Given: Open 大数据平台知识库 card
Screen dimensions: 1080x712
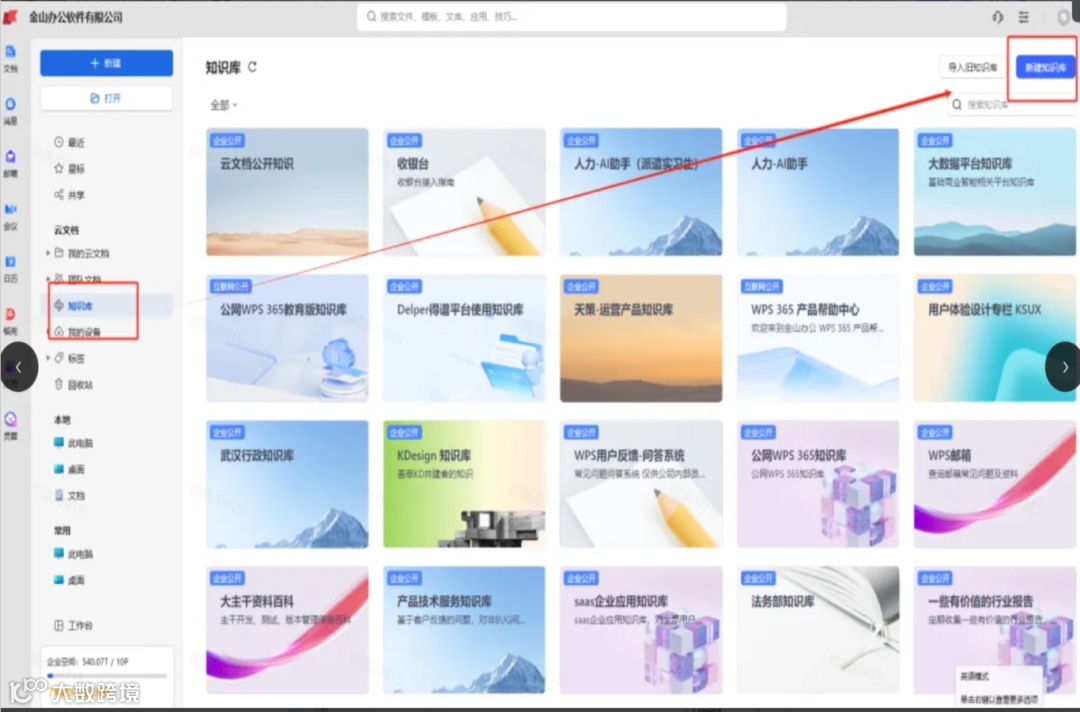Looking at the screenshot, I should 995,192.
